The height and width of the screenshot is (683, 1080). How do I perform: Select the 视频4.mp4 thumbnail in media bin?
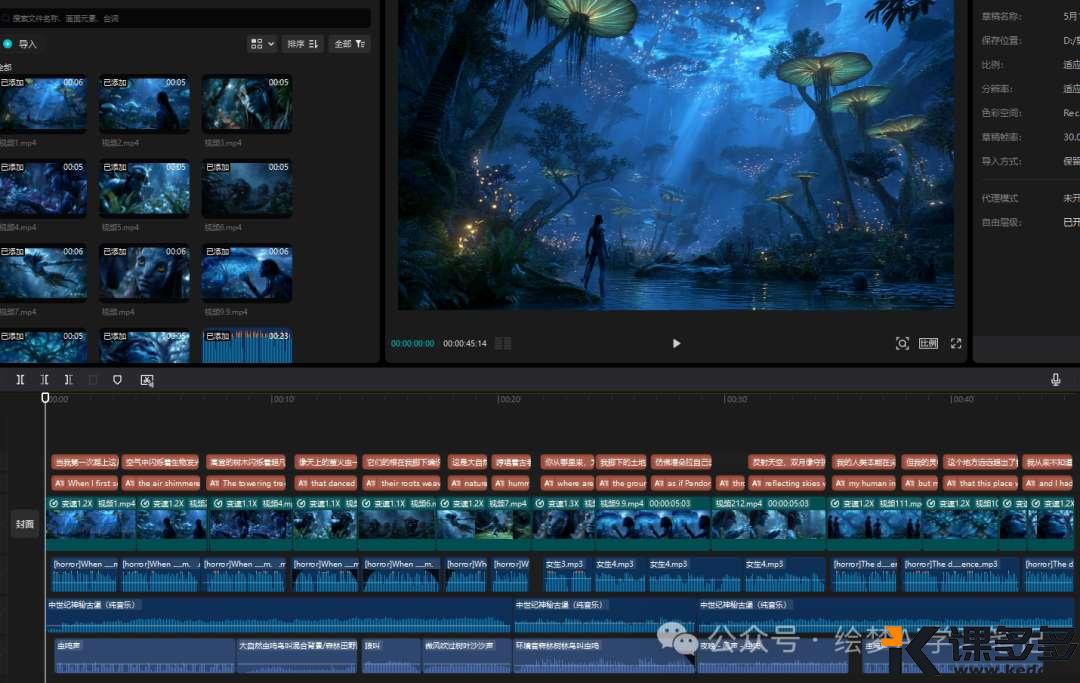pyautogui.click(x=43, y=188)
